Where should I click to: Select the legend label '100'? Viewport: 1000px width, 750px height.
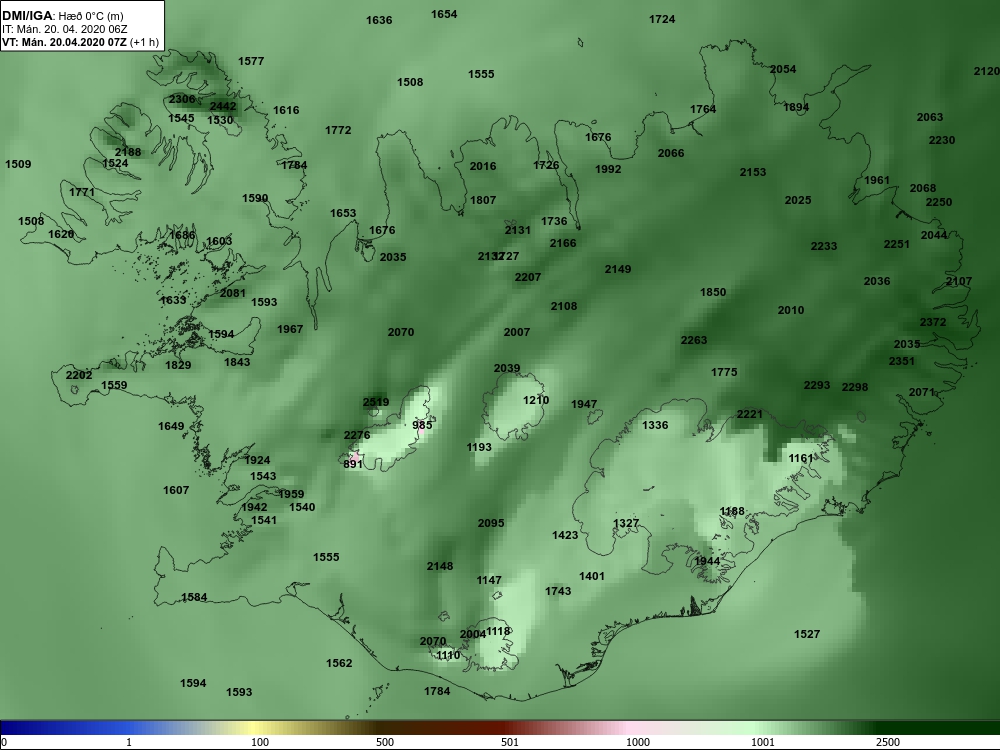coord(260,742)
